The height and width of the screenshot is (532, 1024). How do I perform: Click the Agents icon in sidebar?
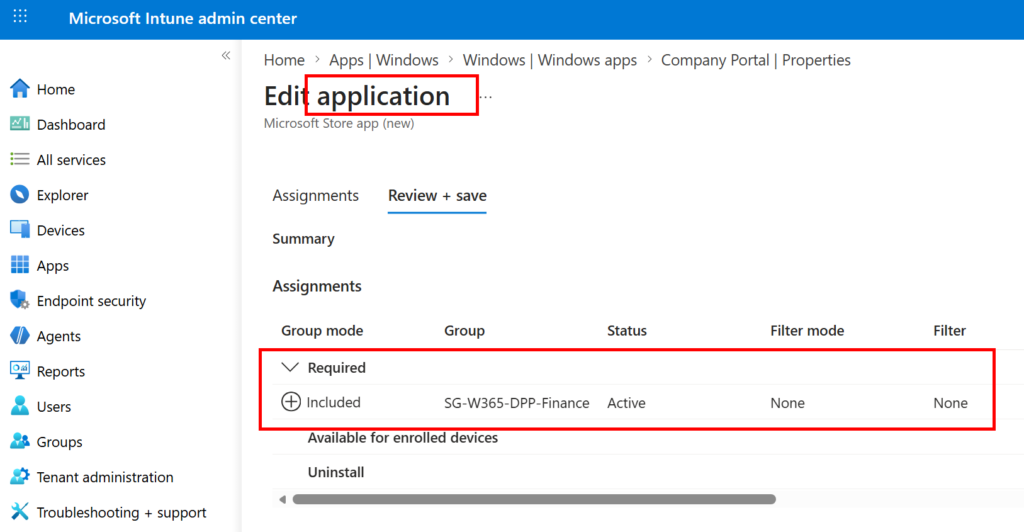pyautogui.click(x=20, y=336)
